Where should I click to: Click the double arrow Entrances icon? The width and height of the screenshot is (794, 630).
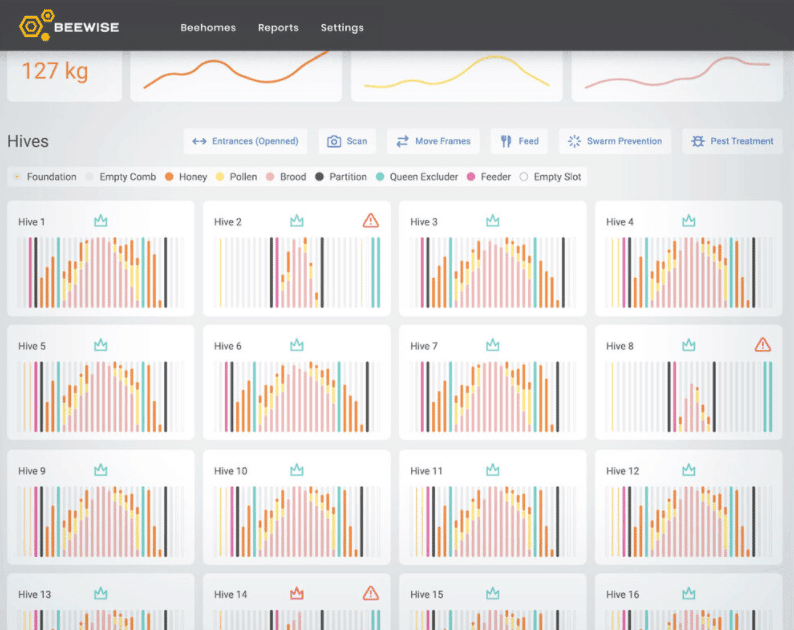click(199, 141)
